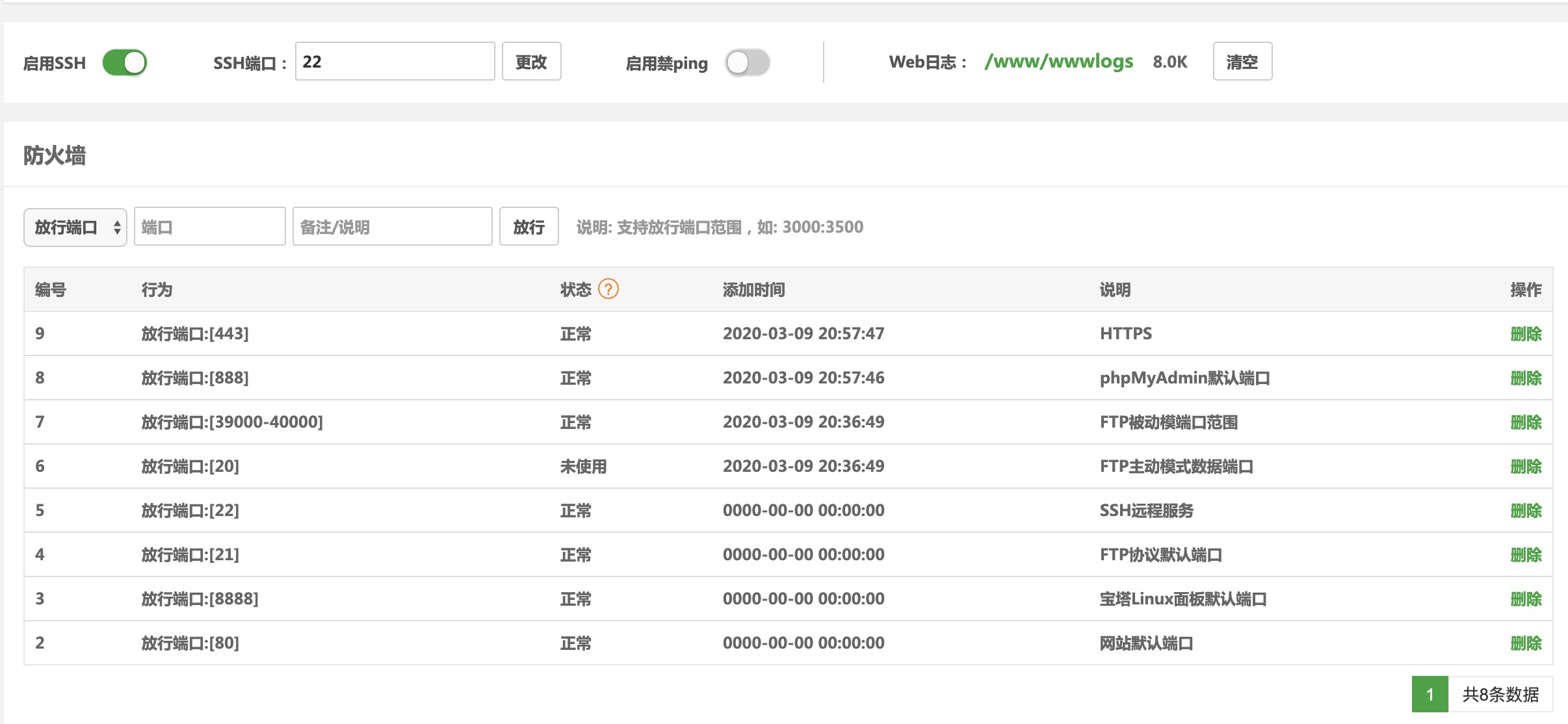Screen dimensions: 1568x724
Task: Delete the website port 80 rule
Action: (x=1525, y=643)
